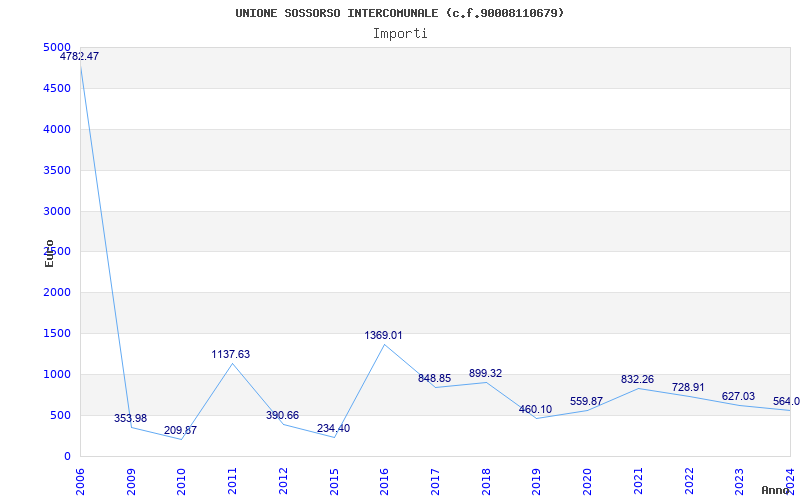The image size is (800, 500).
Task: Click the 2009 x-axis year label
Action: tap(131, 483)
